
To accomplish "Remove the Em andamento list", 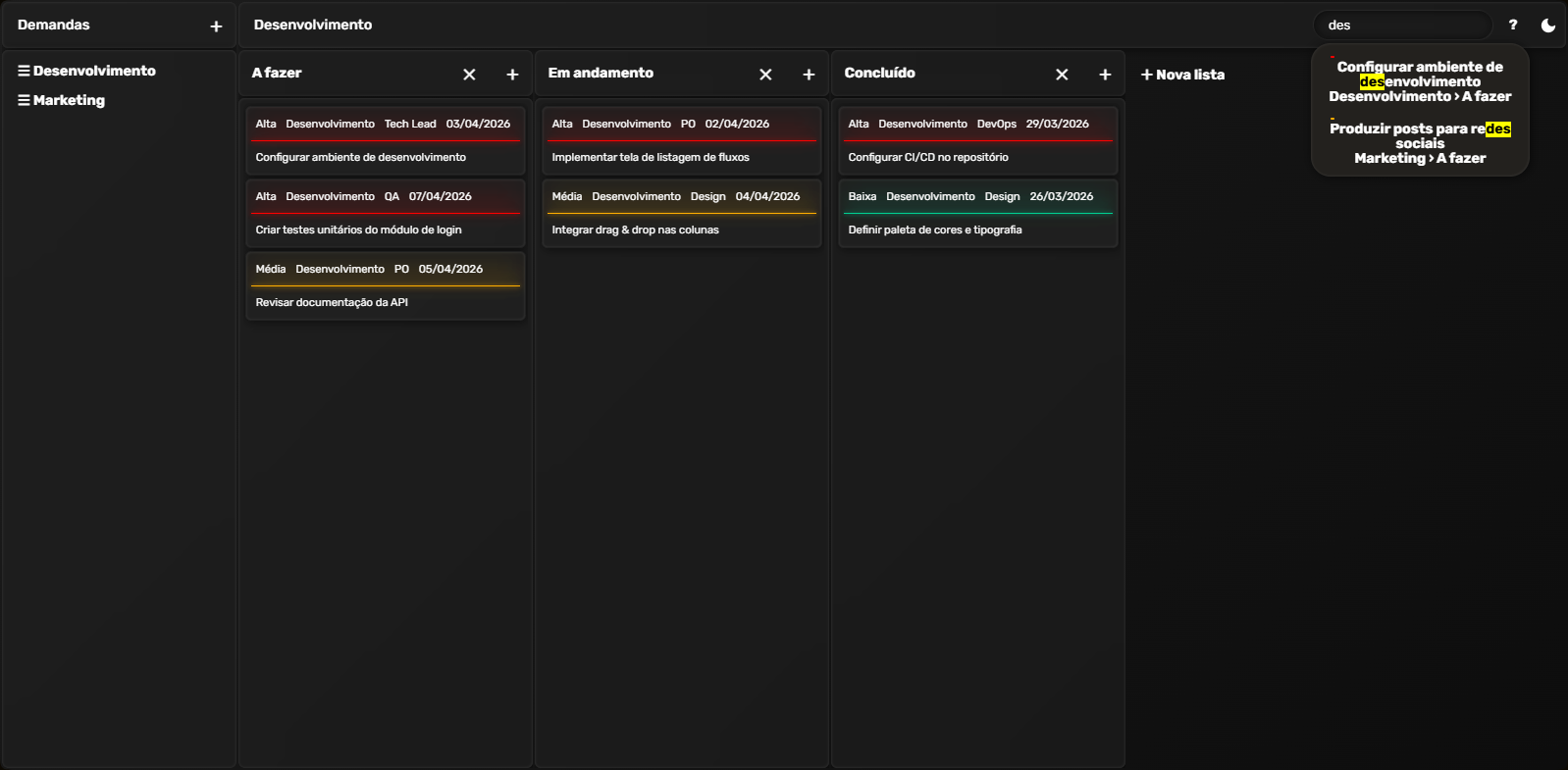I will 765,75.
